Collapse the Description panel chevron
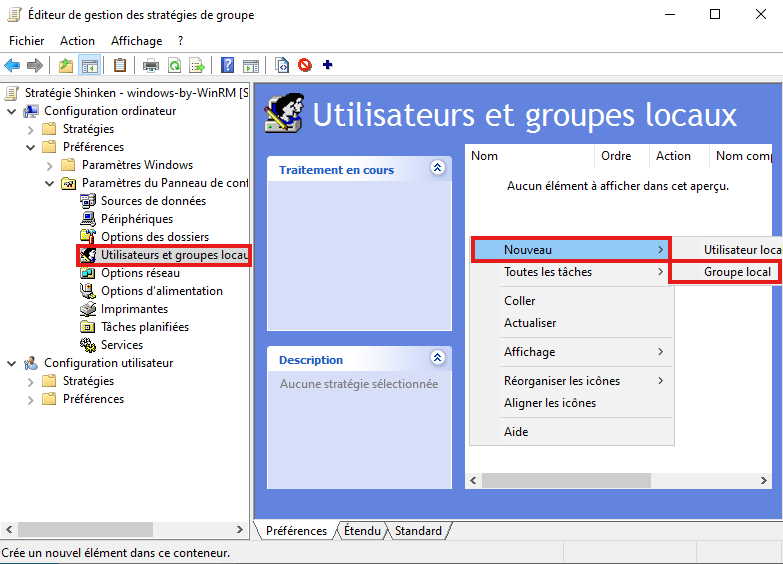Image resolution: width=783 pixels, height=564 pixels. (x=437, y=358)
